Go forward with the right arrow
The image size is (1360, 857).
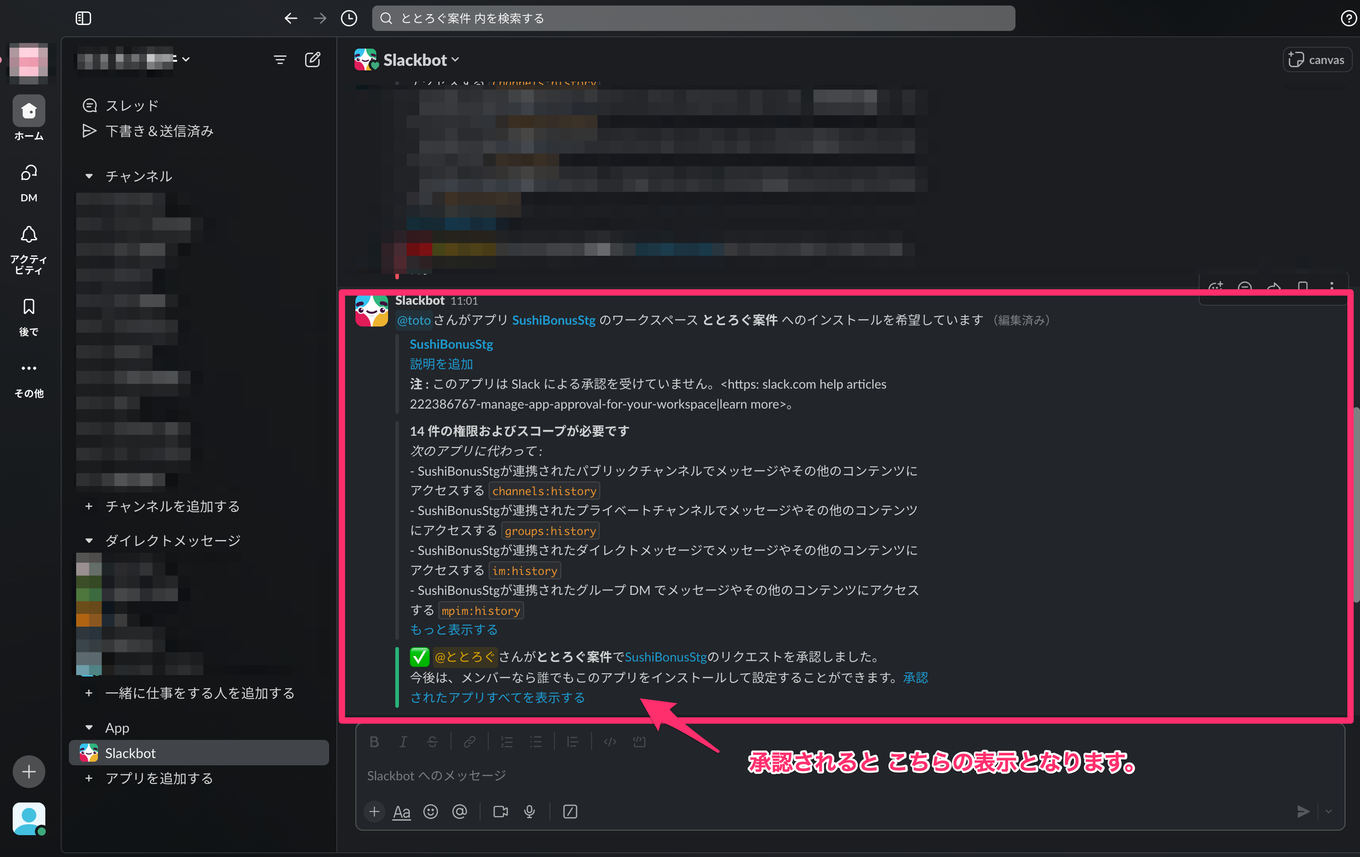320,18
